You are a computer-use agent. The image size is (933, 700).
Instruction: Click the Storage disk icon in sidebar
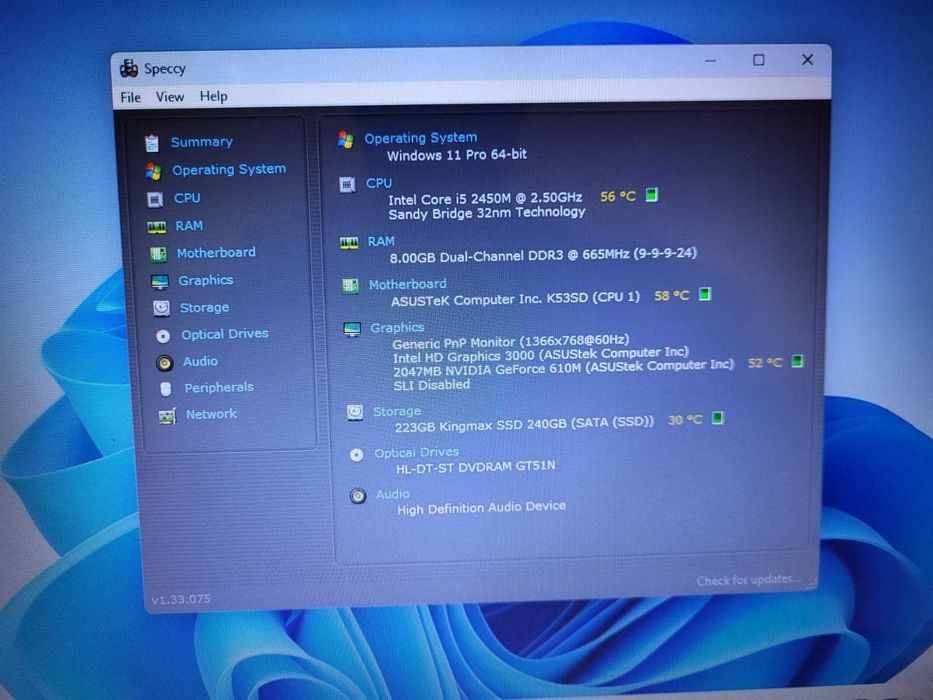(161, 308)
